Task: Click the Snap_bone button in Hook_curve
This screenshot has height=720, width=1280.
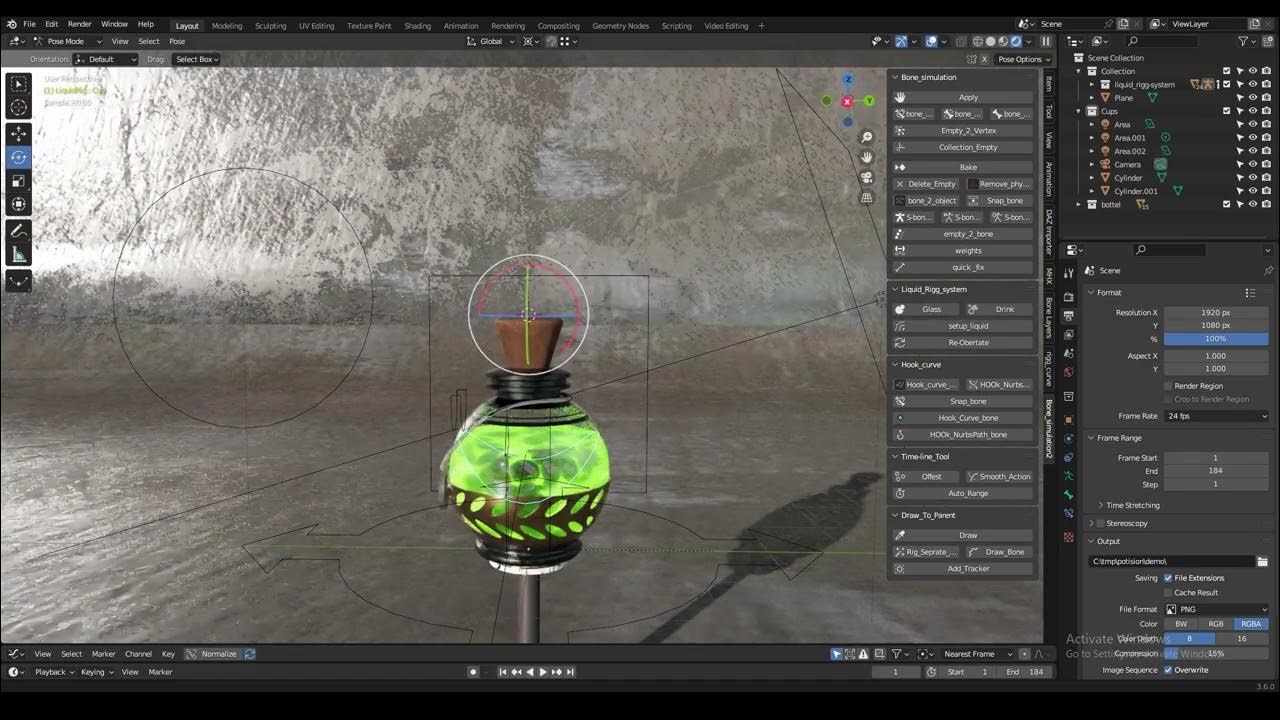Action: tap(962, 401)
